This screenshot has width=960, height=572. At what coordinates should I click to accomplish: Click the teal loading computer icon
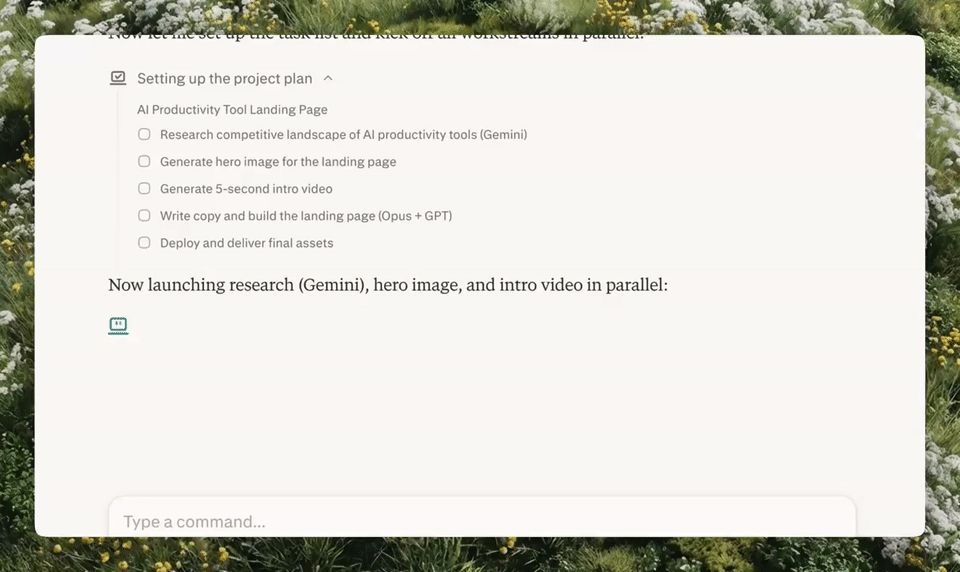(118, 325)
